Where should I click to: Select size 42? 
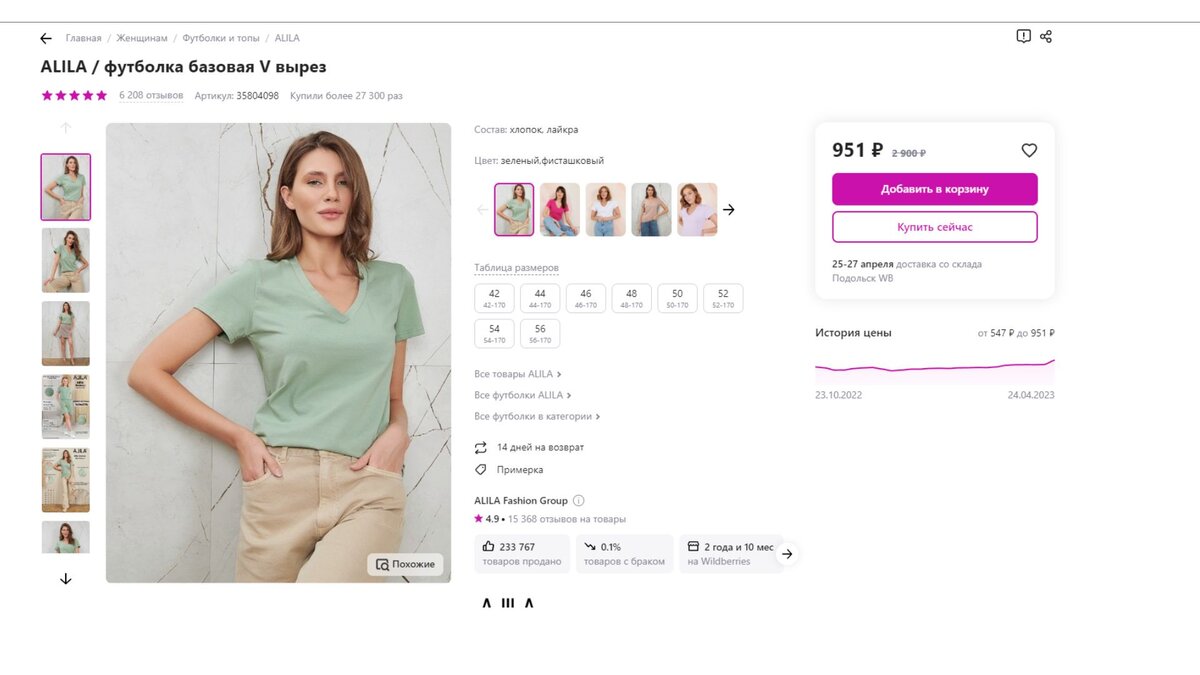pyautogui.click(x=494, y=298)
